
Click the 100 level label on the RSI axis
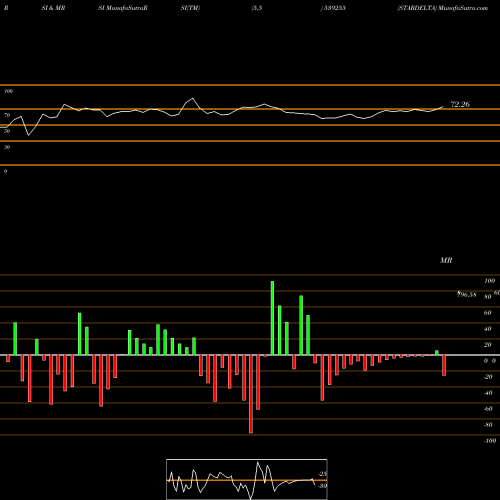click(x=9, y=91)
